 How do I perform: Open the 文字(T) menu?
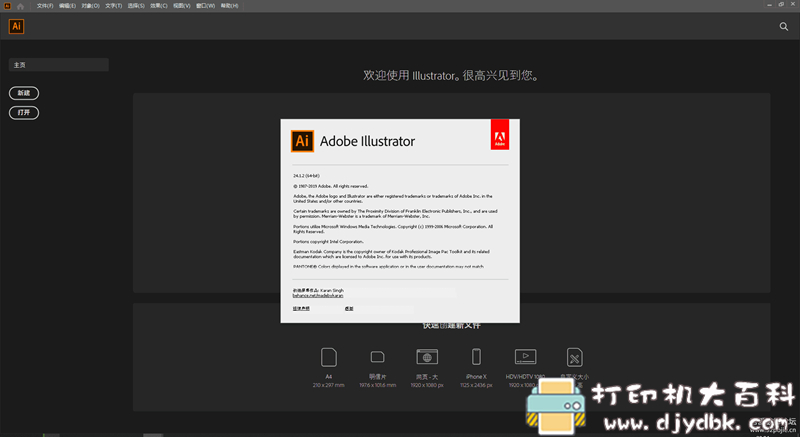(113, 6)
